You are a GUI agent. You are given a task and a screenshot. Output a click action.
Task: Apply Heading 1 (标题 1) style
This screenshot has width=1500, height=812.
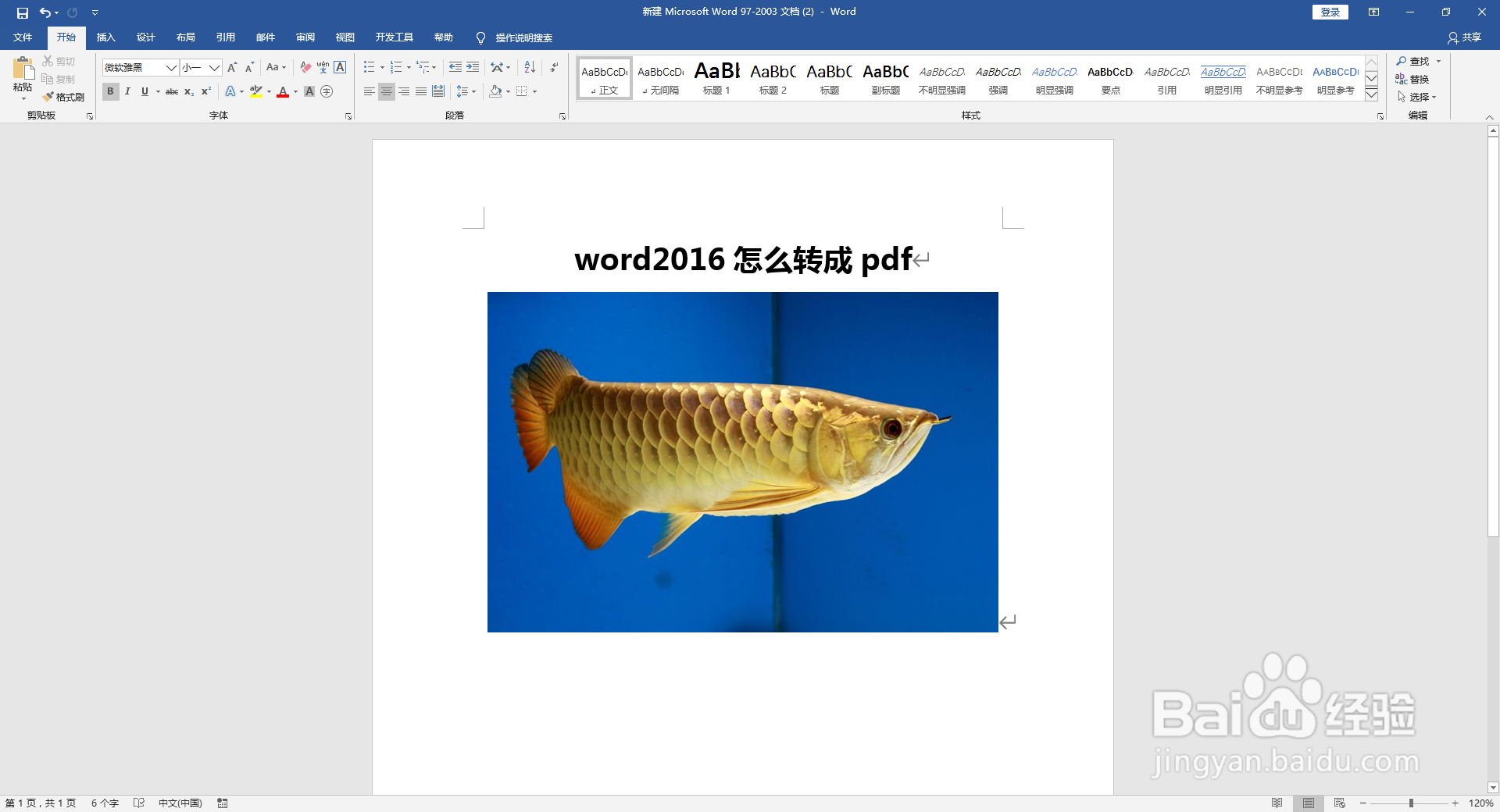point(716,78)
